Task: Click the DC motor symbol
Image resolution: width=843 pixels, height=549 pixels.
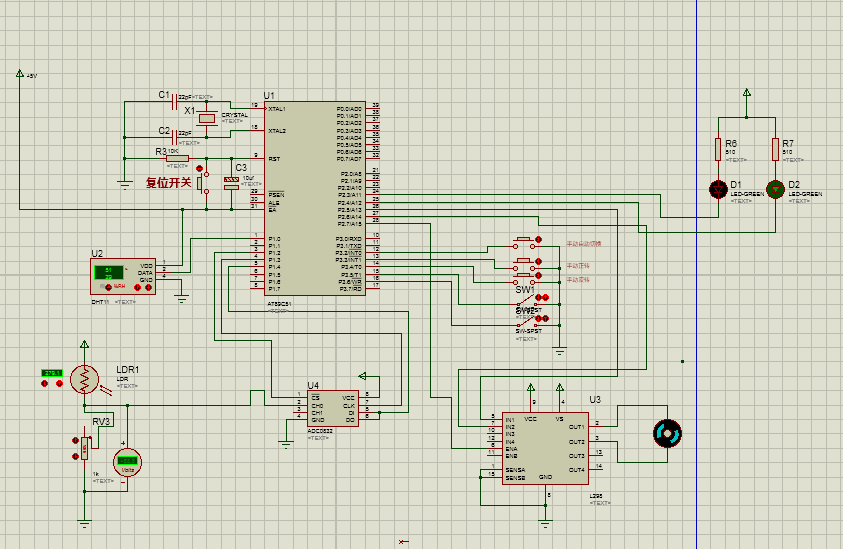Action: pyautogui.click(x=666, y=433)
